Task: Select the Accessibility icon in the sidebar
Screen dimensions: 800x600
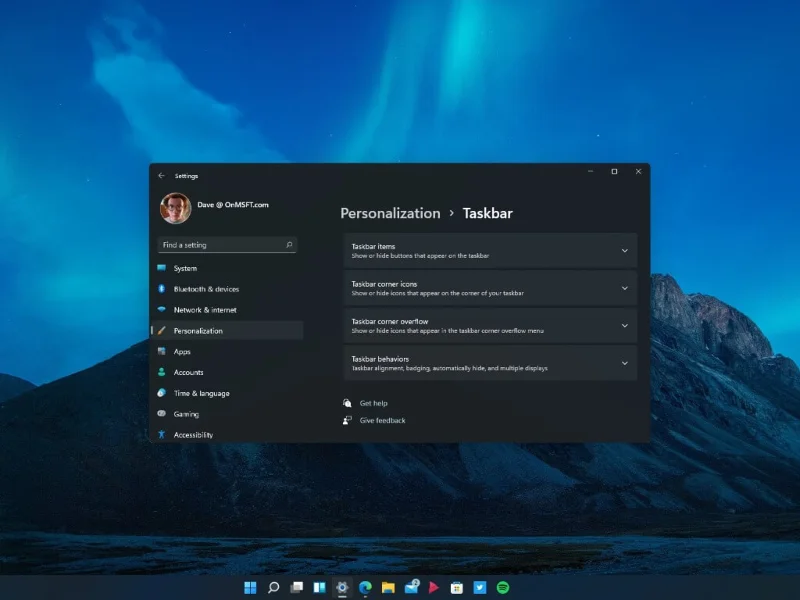Action: (x=161, y=435)
